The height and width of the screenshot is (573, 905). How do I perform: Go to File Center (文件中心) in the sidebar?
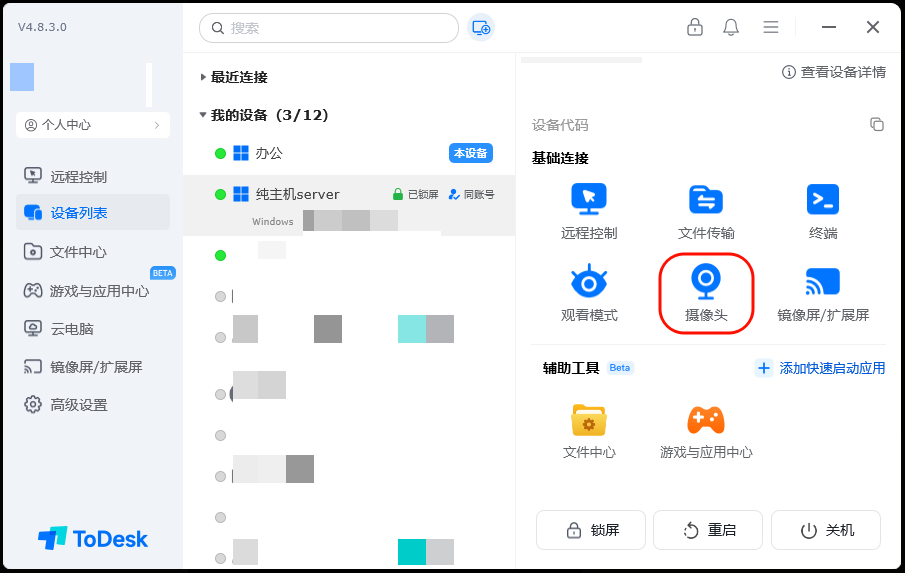click(x=93, y=252)
